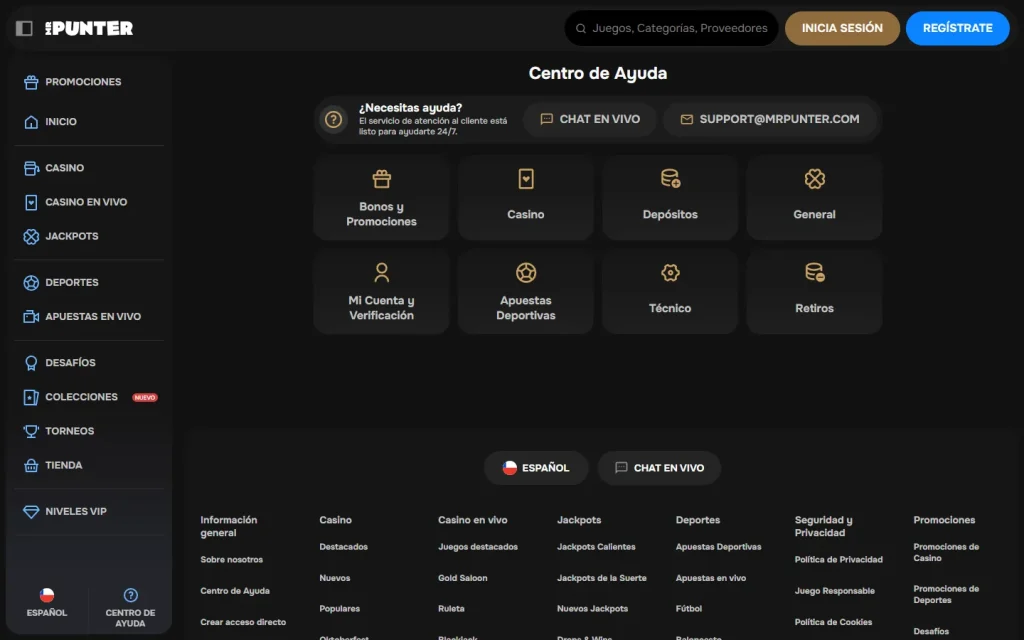1024x640 pixels.
Task: Click the Promociones de Deportes footer link
Action: pos(946,594)
